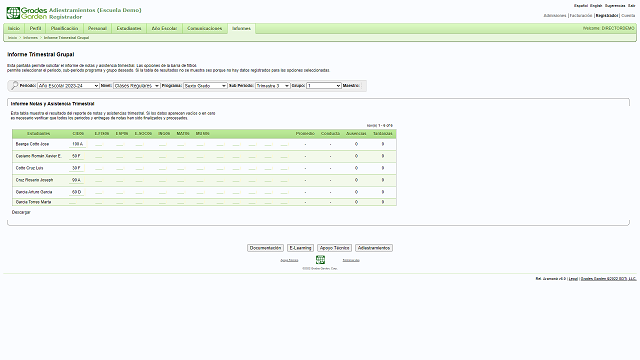The image size is (640, 360).
Task: Click the Sugerencias link
Action: coord(615,6)
